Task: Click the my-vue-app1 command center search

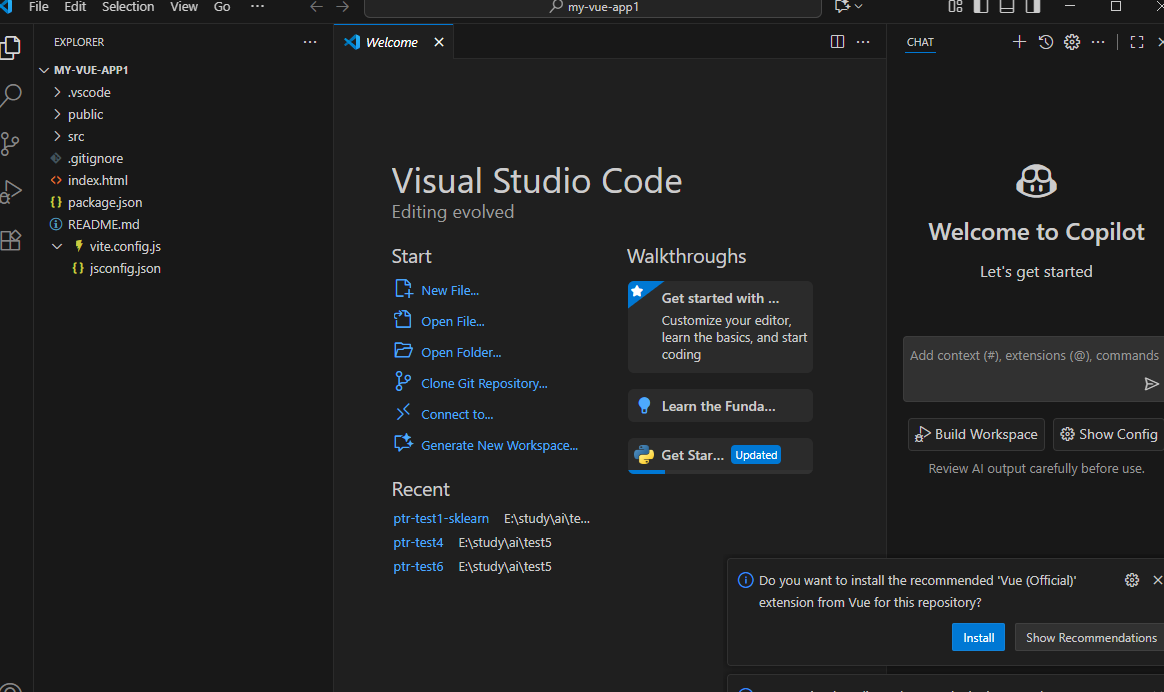Action: coord(592,7)
